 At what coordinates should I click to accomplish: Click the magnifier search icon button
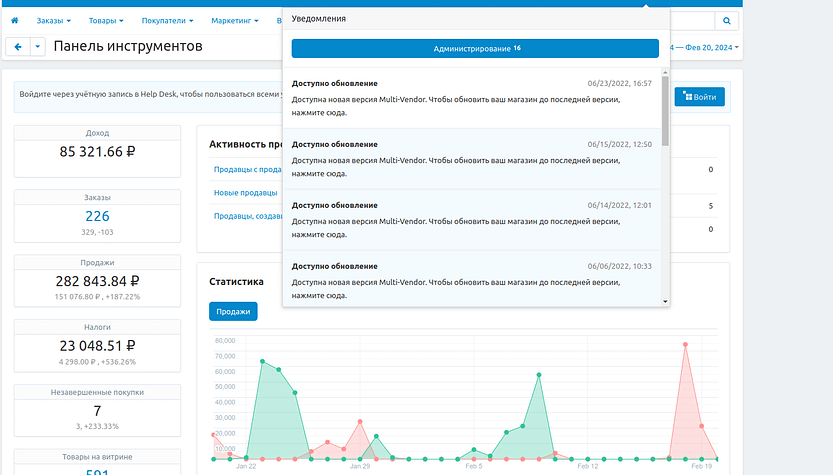point(727,20)
